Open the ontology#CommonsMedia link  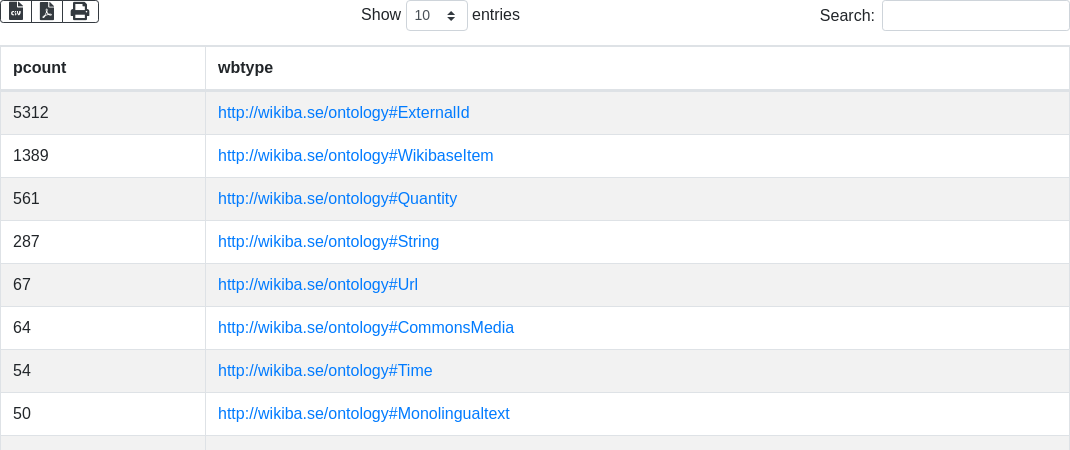click(x=366, y=328)
